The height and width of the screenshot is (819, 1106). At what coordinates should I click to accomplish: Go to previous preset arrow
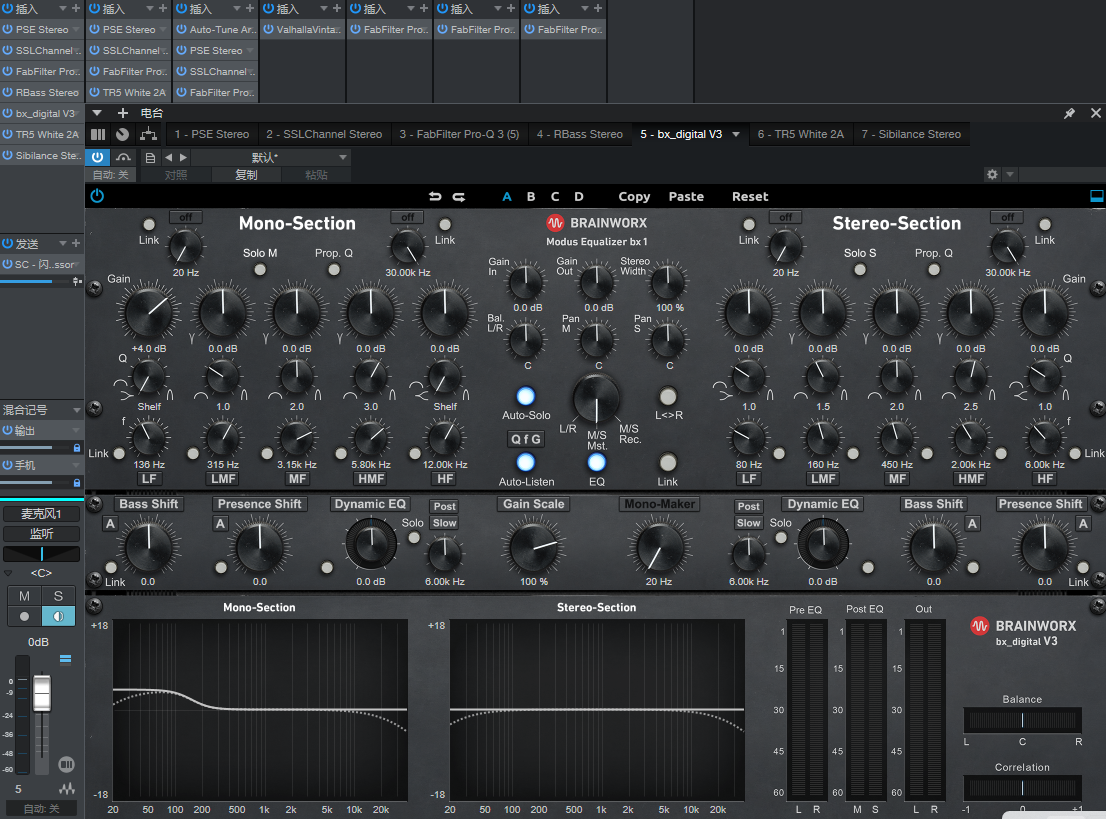pos(168,157)
